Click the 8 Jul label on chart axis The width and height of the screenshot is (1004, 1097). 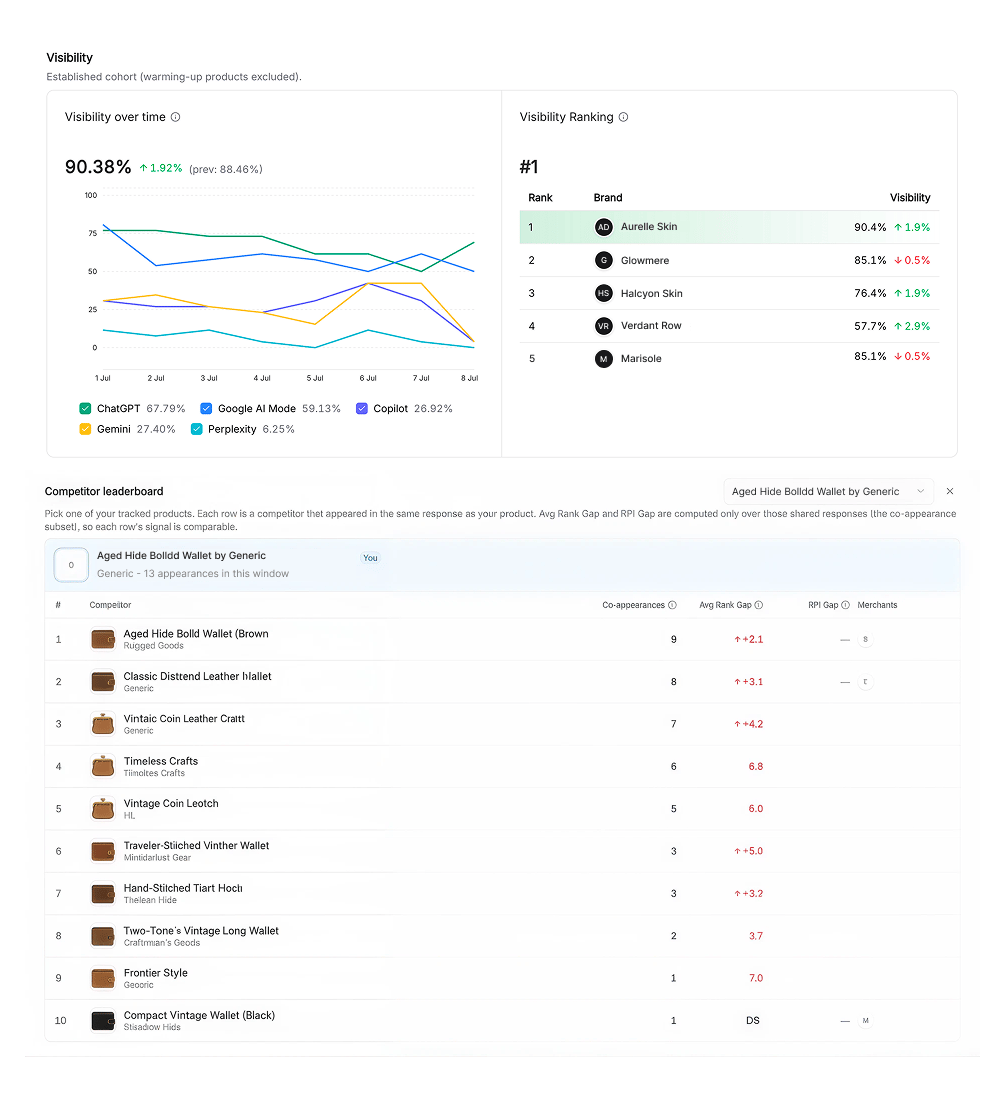pos(469,378)
